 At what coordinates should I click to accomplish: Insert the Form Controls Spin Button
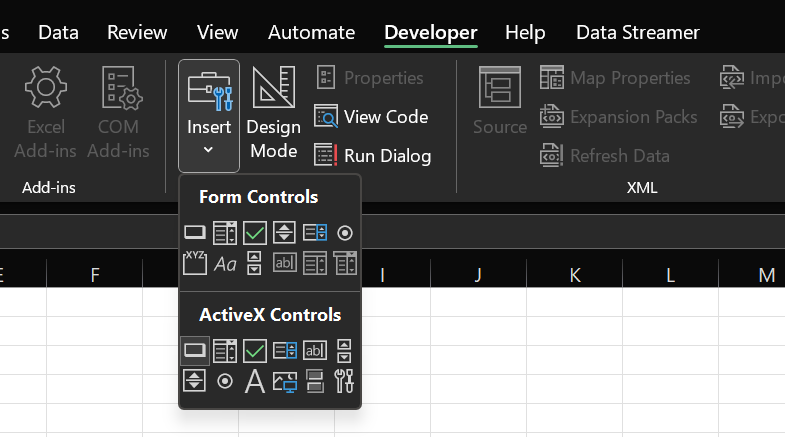[x=285, y=233]
